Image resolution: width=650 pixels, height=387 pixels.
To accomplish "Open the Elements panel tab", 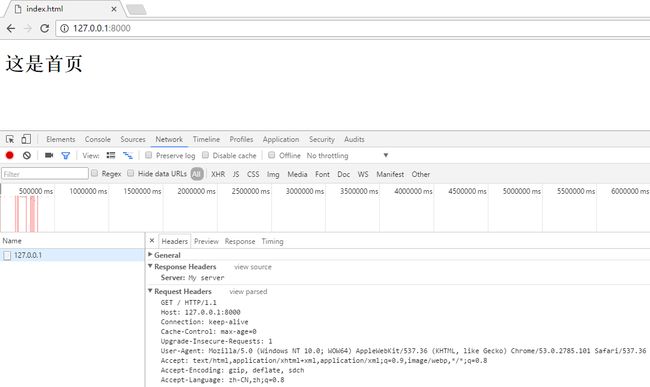I will 61,139.
